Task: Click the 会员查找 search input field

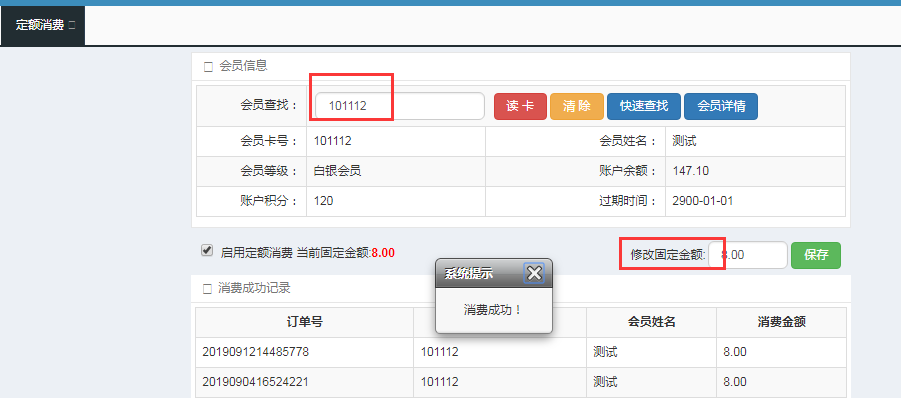Action: (x=399, y=106)
